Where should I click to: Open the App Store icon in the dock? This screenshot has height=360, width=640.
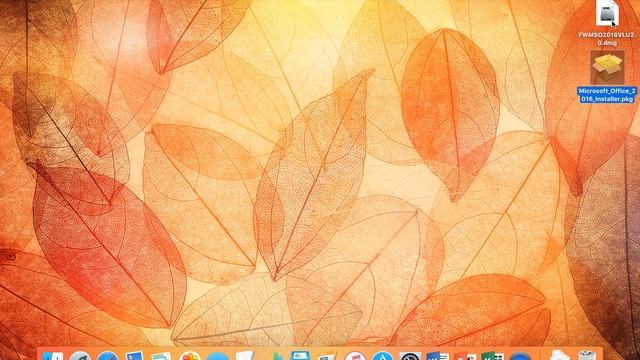(x=382, y=355)
